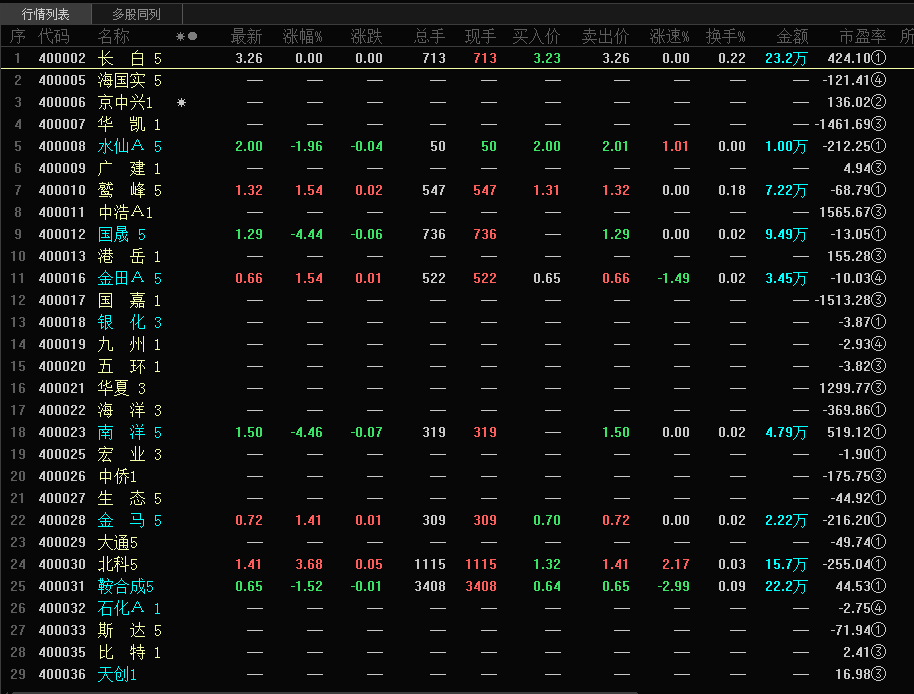
Task: Sort by the 市盈率 column header
Action: click(x=862, y=36)
